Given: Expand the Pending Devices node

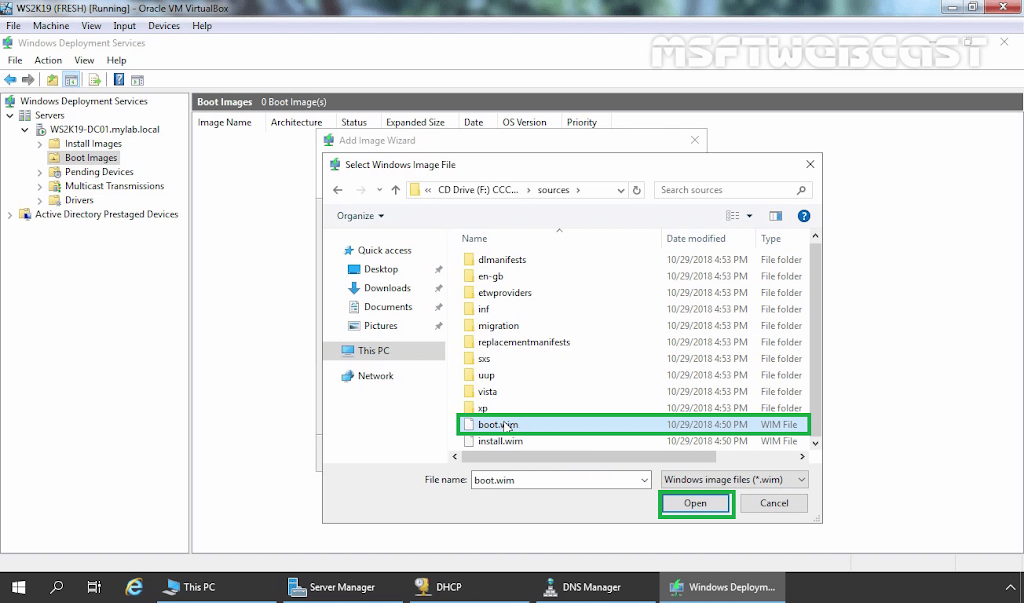Looking at the screenshot, I should coord(40,172).
